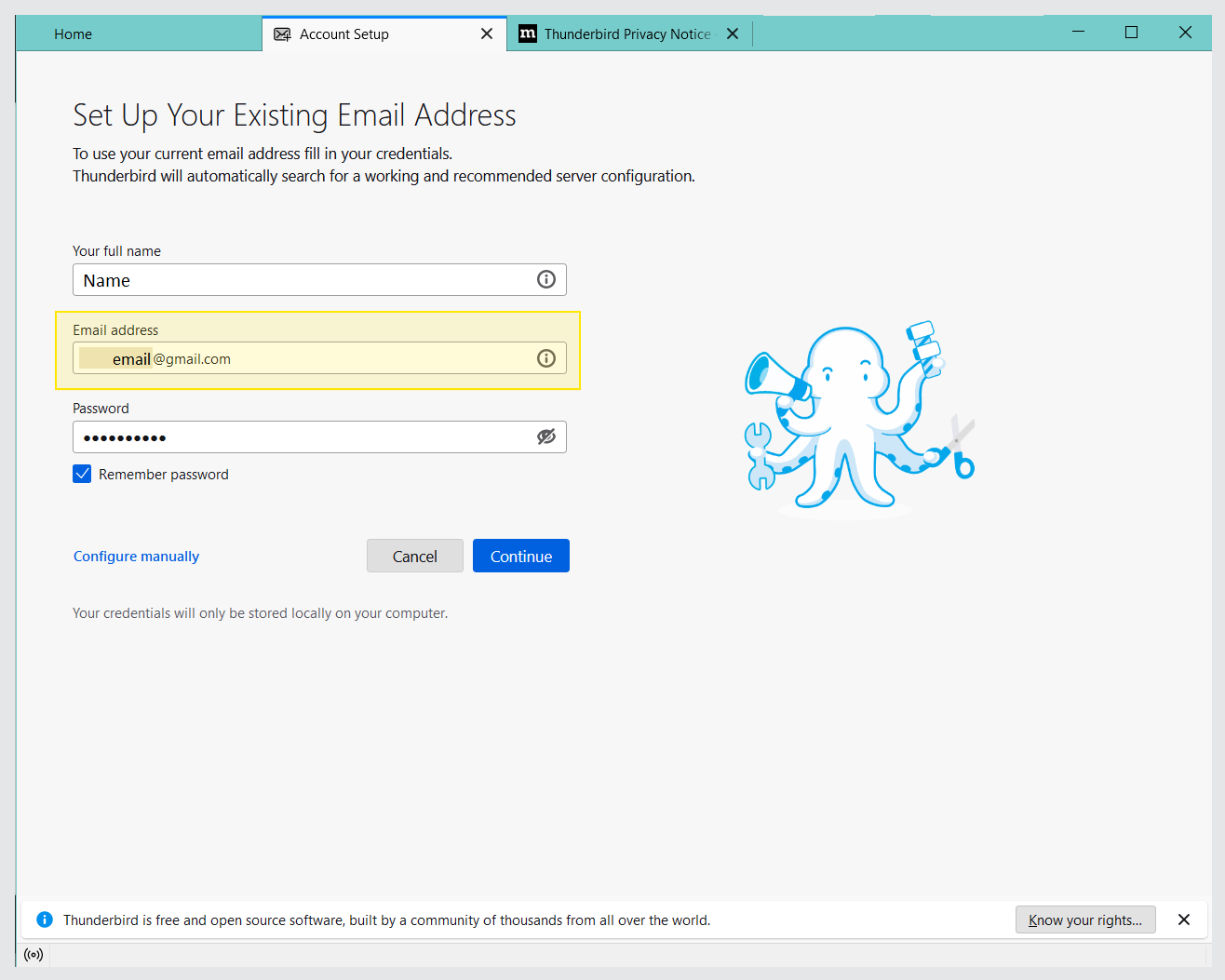Click the Password input field
Screen dimensions: 1225x980
[319, 436]
